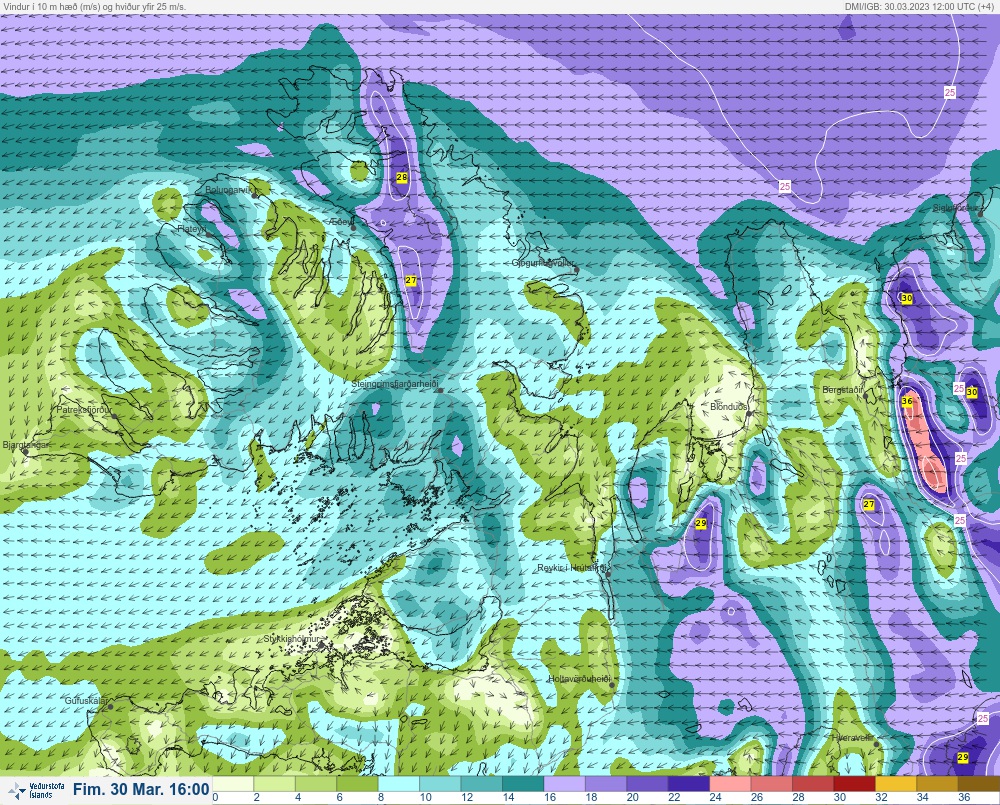Click the Patreksfjörður station label
The width and height of the screenshot is (1000, 805).
[x=84, y=410]
